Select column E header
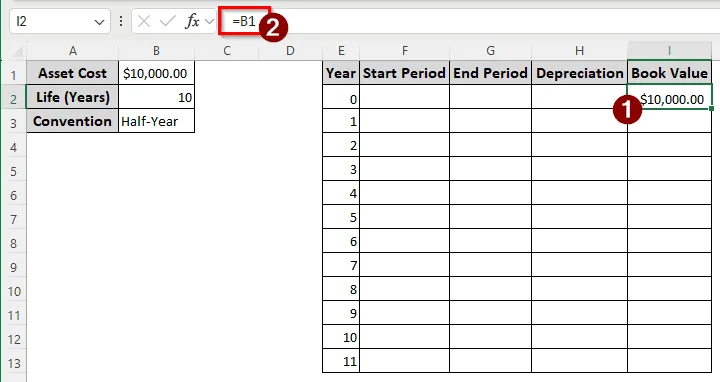Image resolution: width=720 pixels, height=382 pixels. pos(341,51)
